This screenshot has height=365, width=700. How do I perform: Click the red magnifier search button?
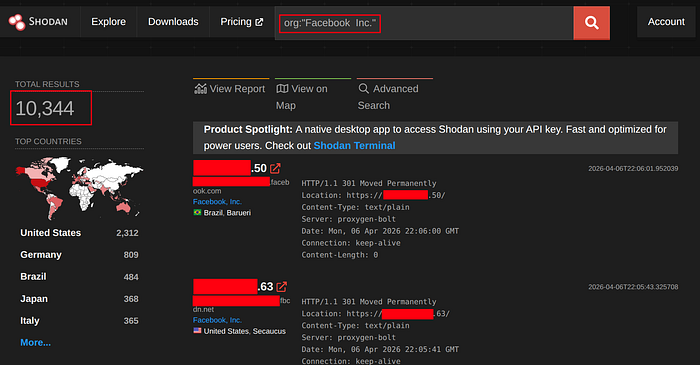[592, 23]
